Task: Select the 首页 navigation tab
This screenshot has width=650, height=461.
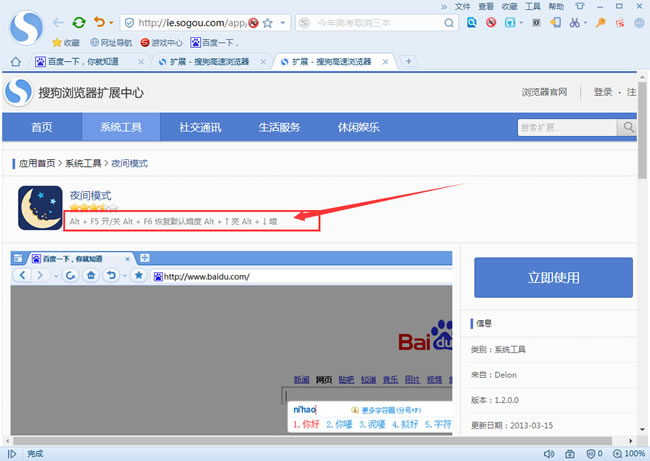Action: tap(42, 127)
